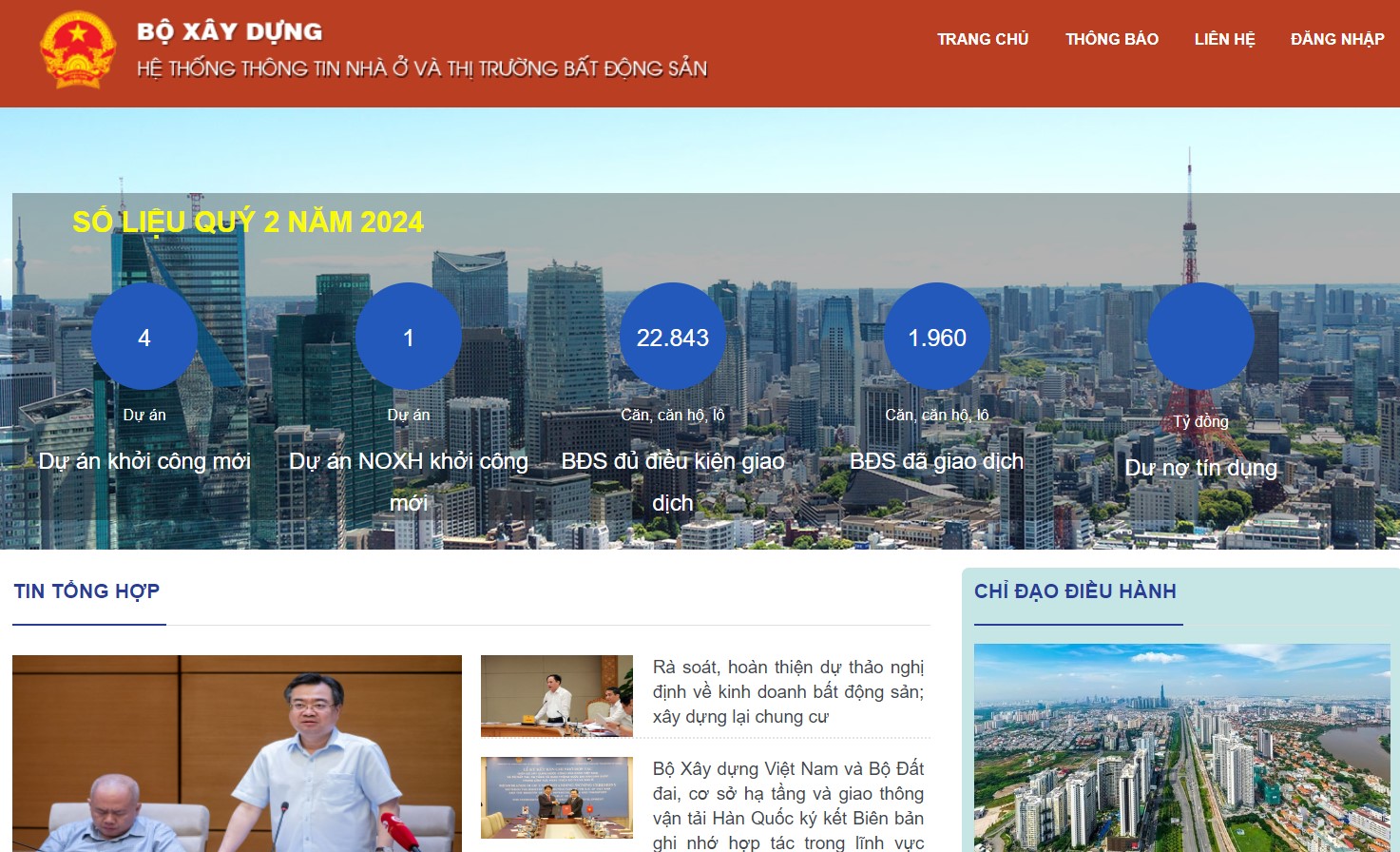Click the label Dự án khởi công mới
Image resolution: width=1400 pixels, height=852 pixels.
click(144, 461)
